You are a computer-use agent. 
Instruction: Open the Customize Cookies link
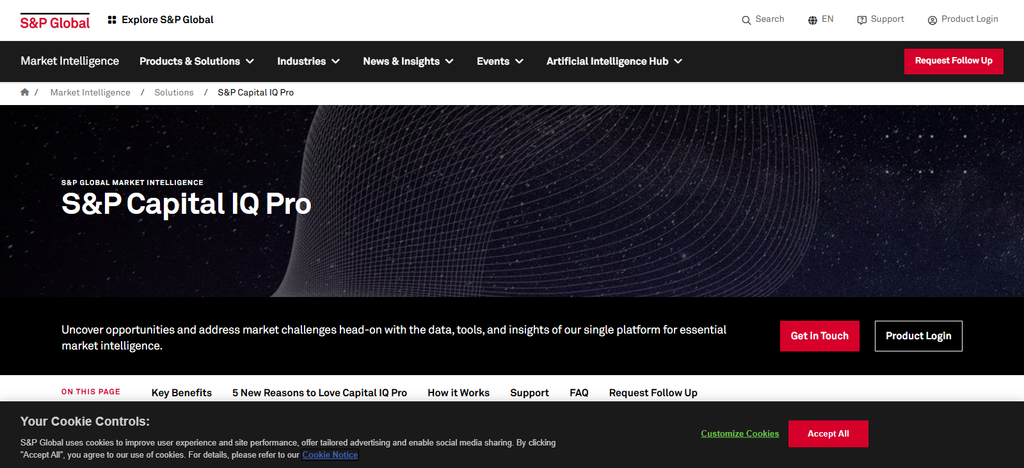(x=740, y=433)
